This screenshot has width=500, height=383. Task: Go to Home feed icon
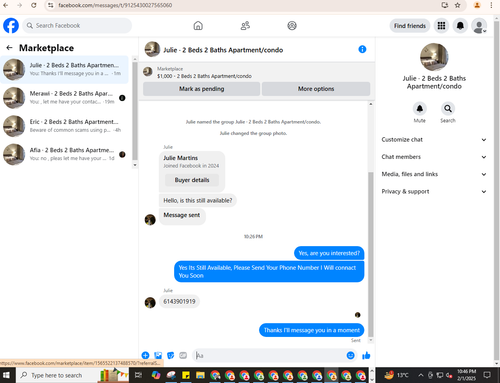click(198, 26)
